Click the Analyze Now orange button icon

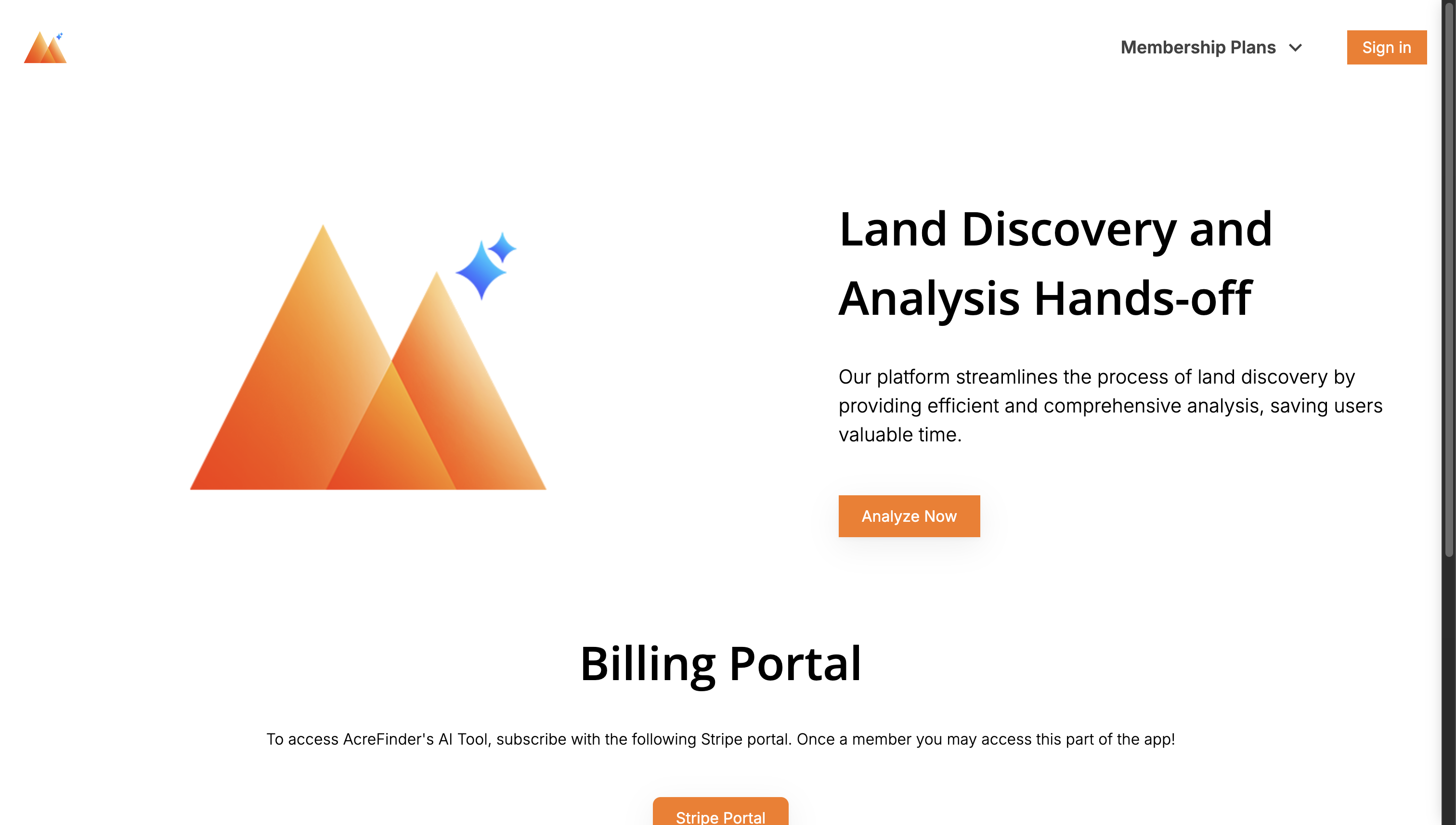click(x=909, y=516)
